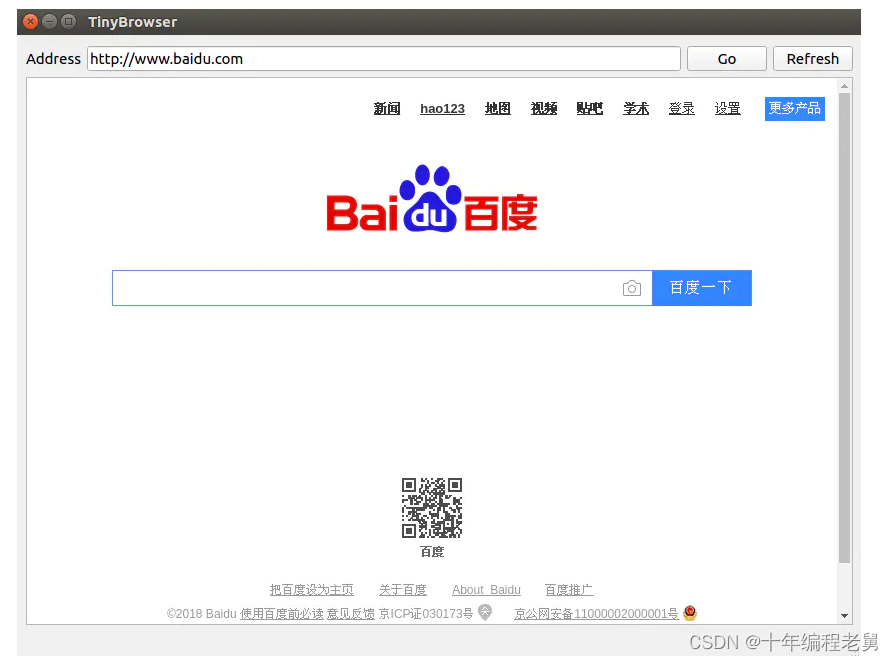The width and height of the screenshot is (893, 661).
Task: Open the 设置 settings link
Action: tap(728, 109)
